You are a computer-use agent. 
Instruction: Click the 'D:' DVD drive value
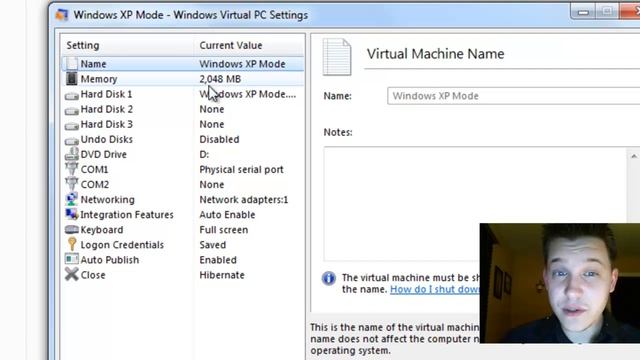[204, 155]
